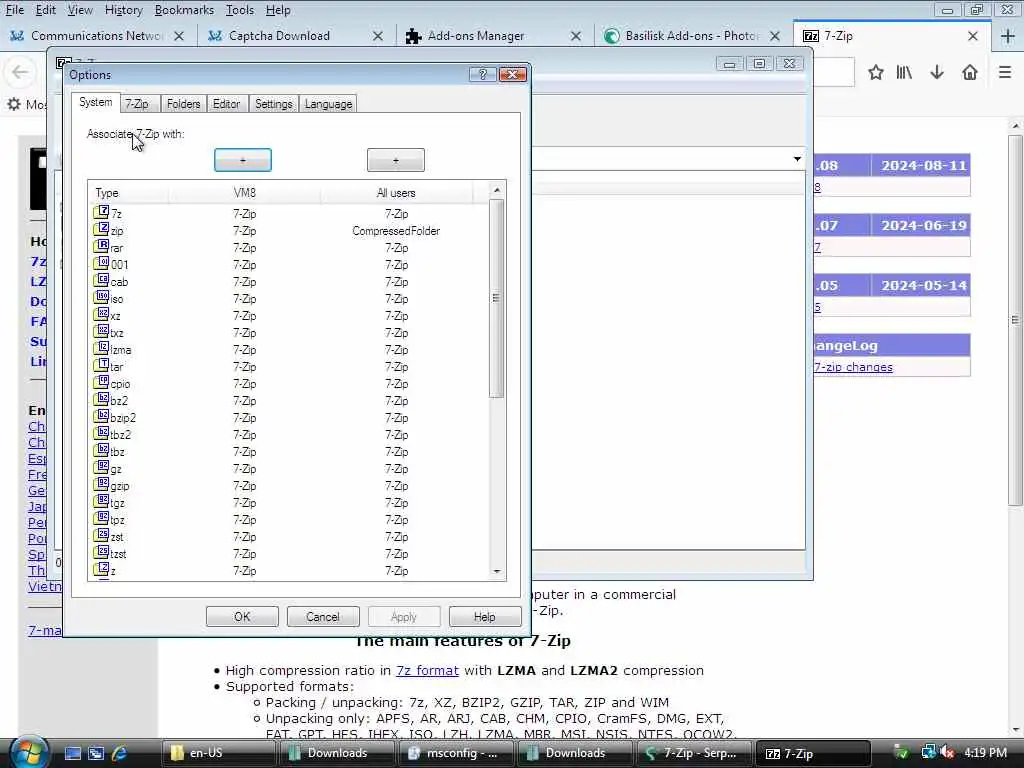Click the tar file type icon
The image size is (1024, 768).
point(101,365)
